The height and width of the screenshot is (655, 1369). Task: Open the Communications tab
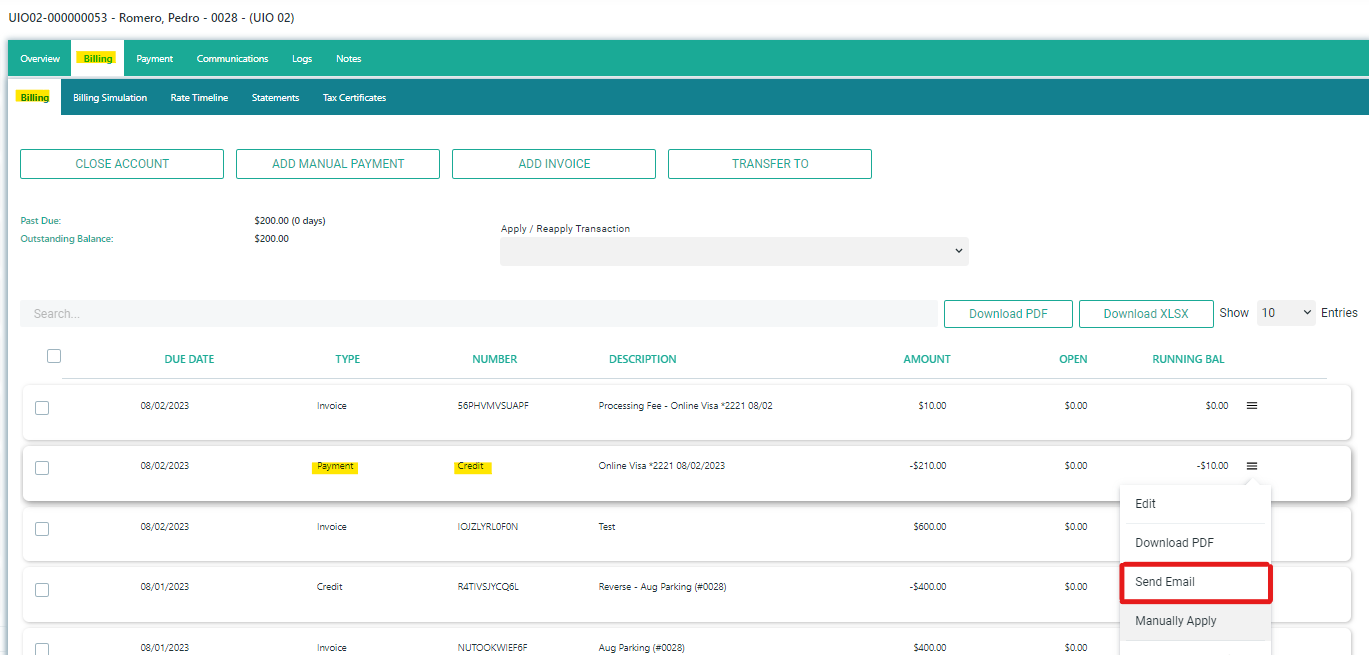coord(232,59)
